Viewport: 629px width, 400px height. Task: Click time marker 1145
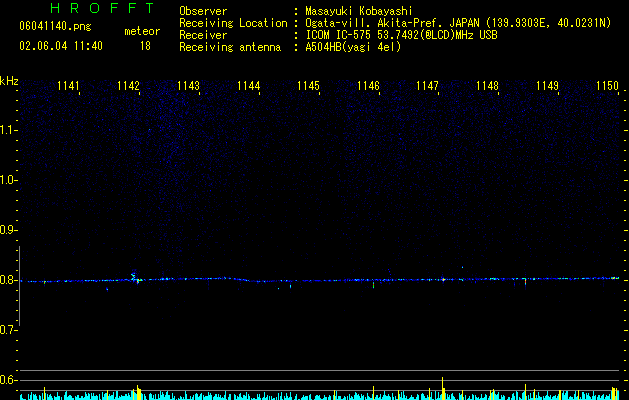308,86
